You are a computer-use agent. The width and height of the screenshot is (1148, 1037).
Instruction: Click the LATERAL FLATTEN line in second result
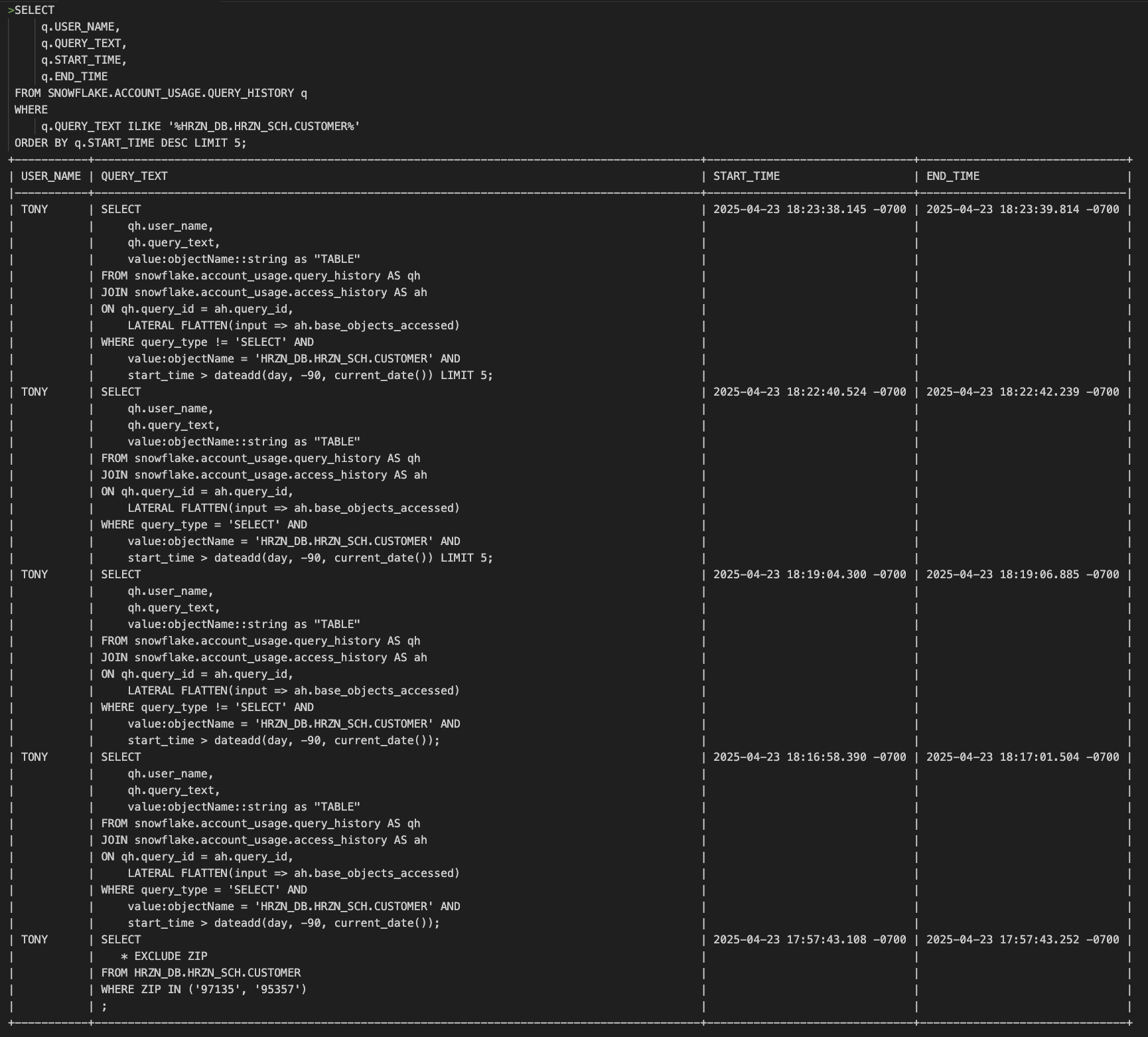(x=292, y=507)
